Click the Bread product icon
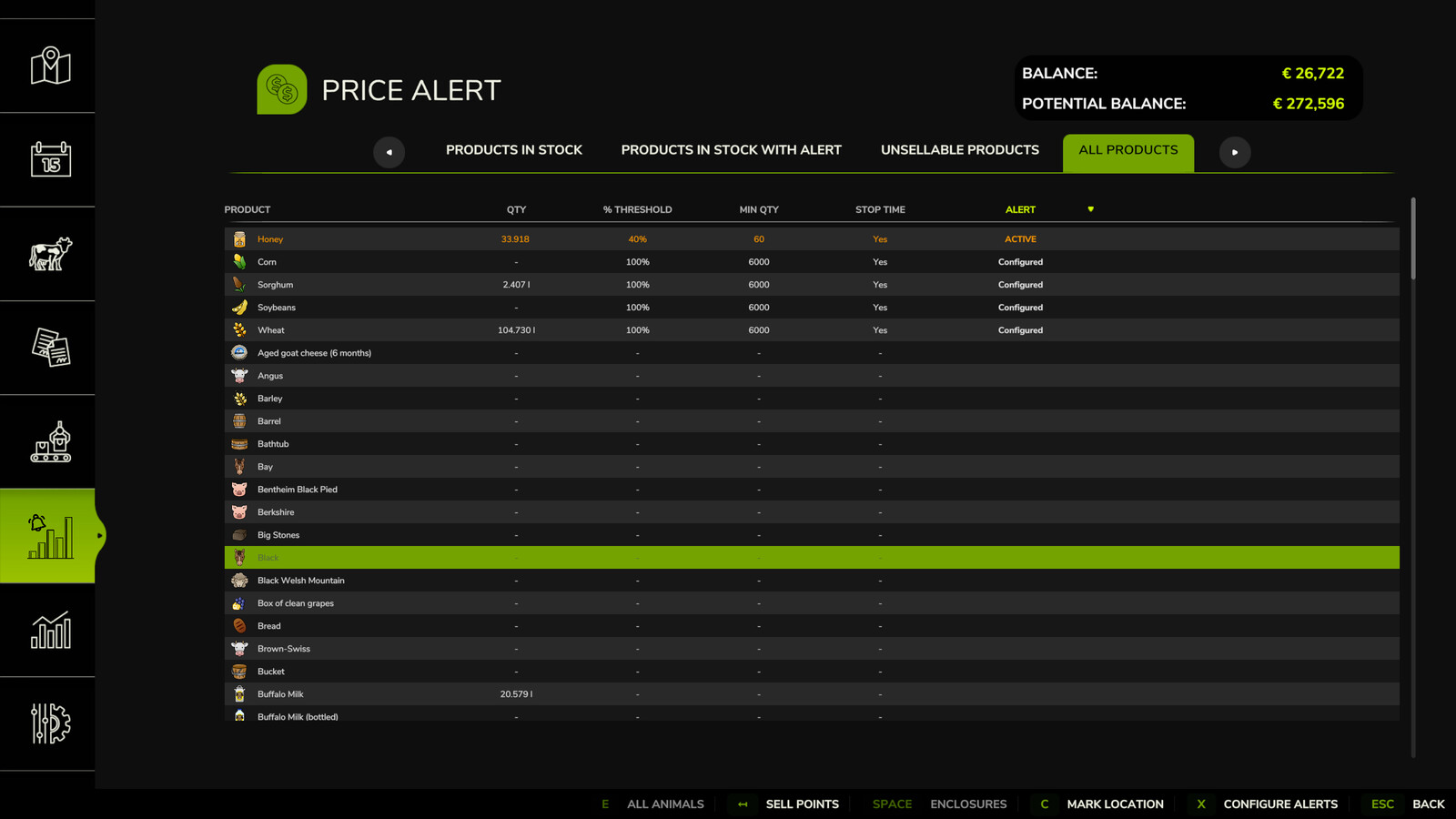This screenshot has height=819, width=1456. click(239, 626)
